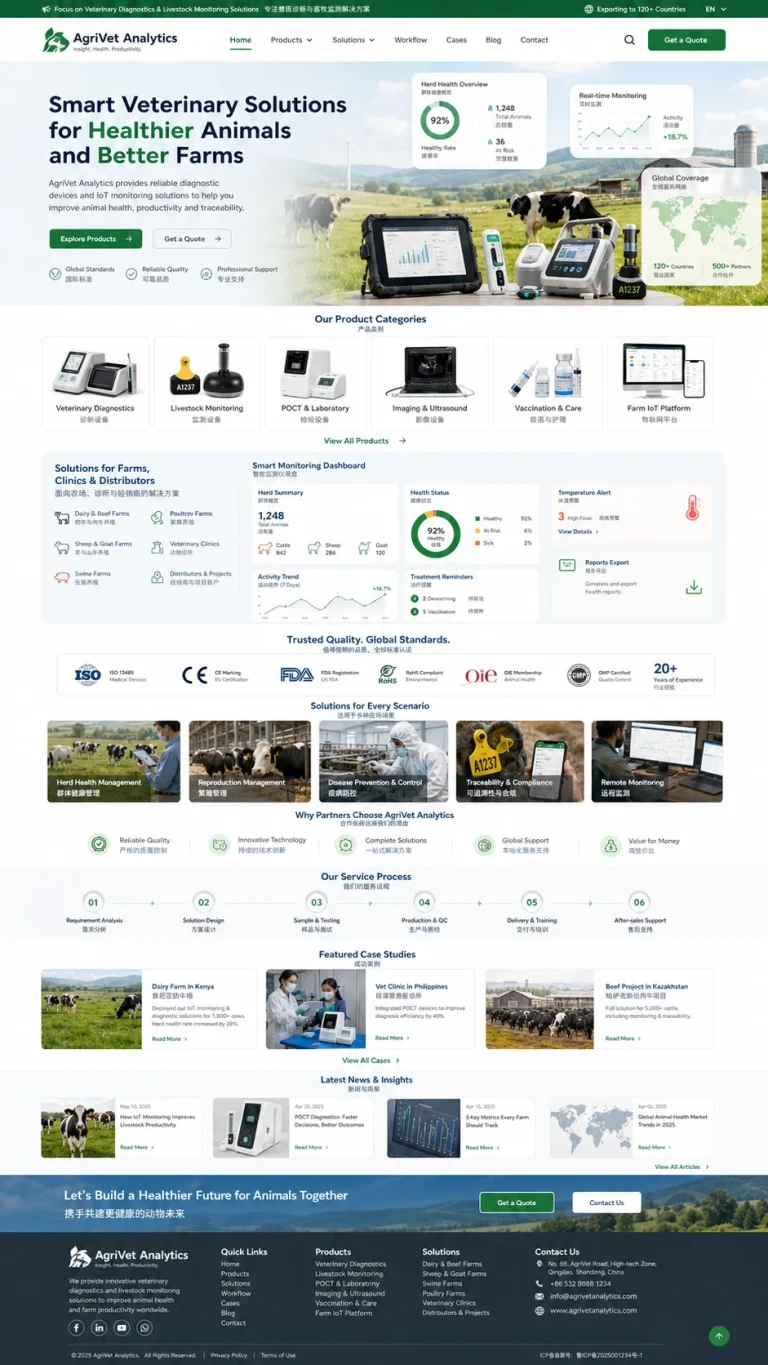Open the Traceability & Compliance scenario image
768x1365 pixels.
point(520,761)
